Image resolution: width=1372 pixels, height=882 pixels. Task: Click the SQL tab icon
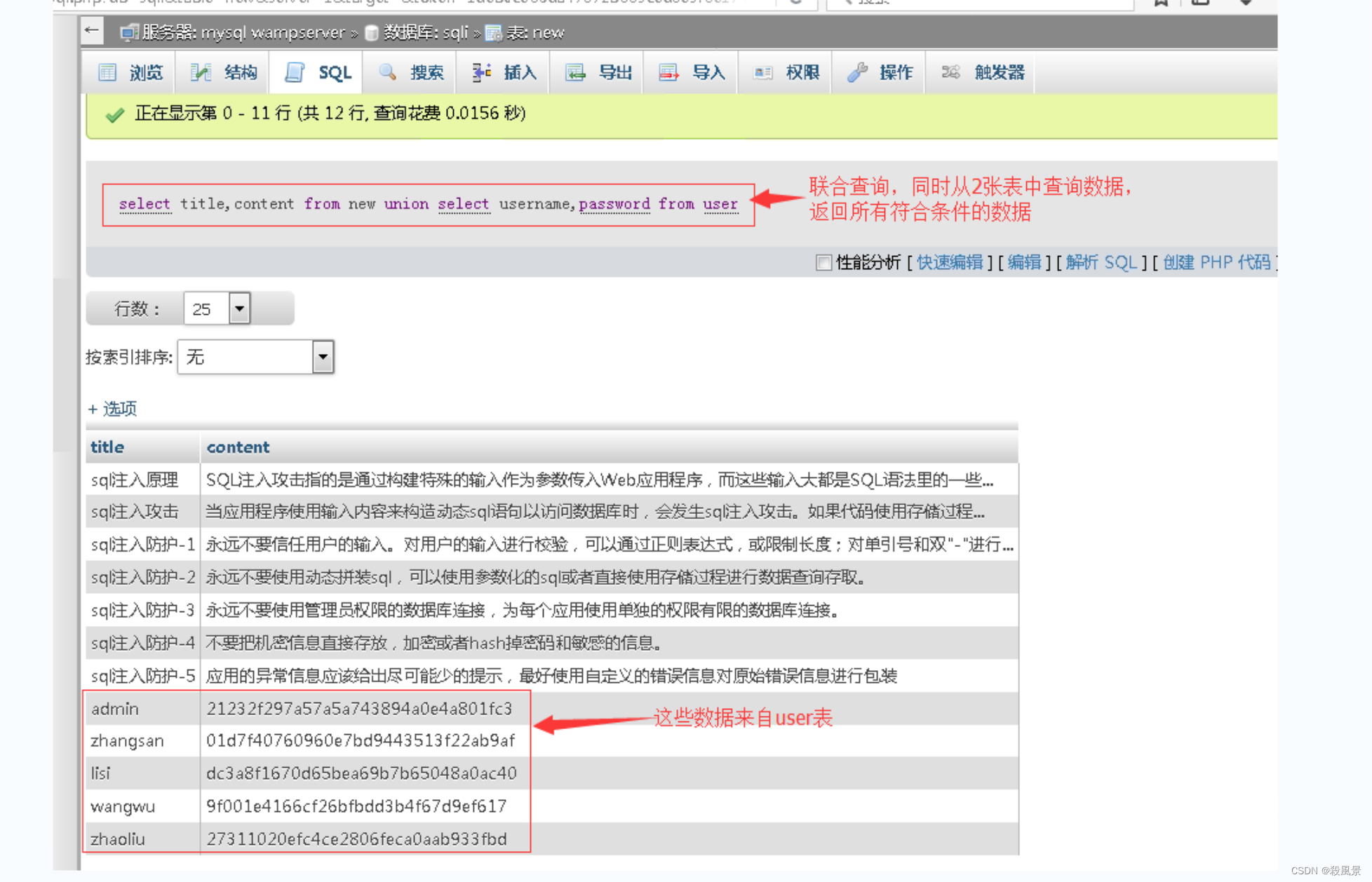[295, 72]
